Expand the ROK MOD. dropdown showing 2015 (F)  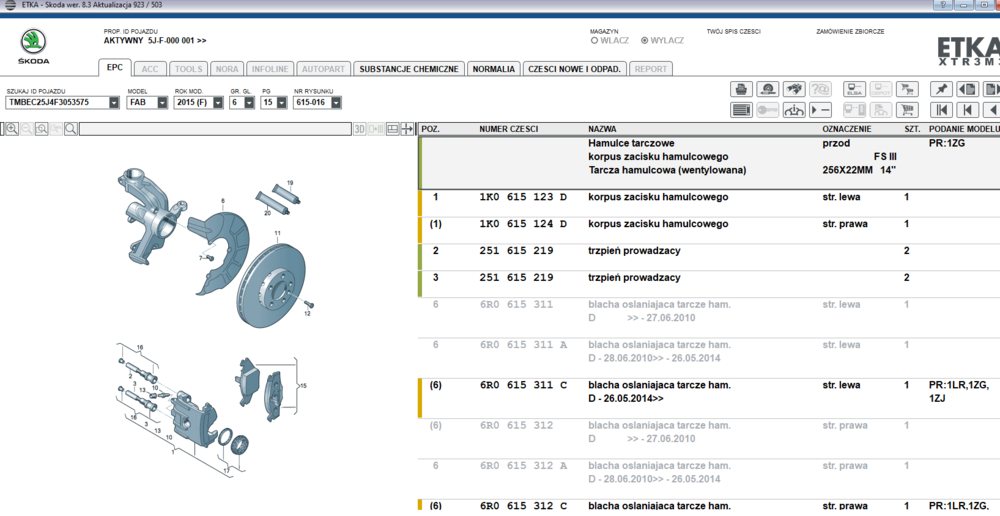pyautogui.click(x=218, y=102)
